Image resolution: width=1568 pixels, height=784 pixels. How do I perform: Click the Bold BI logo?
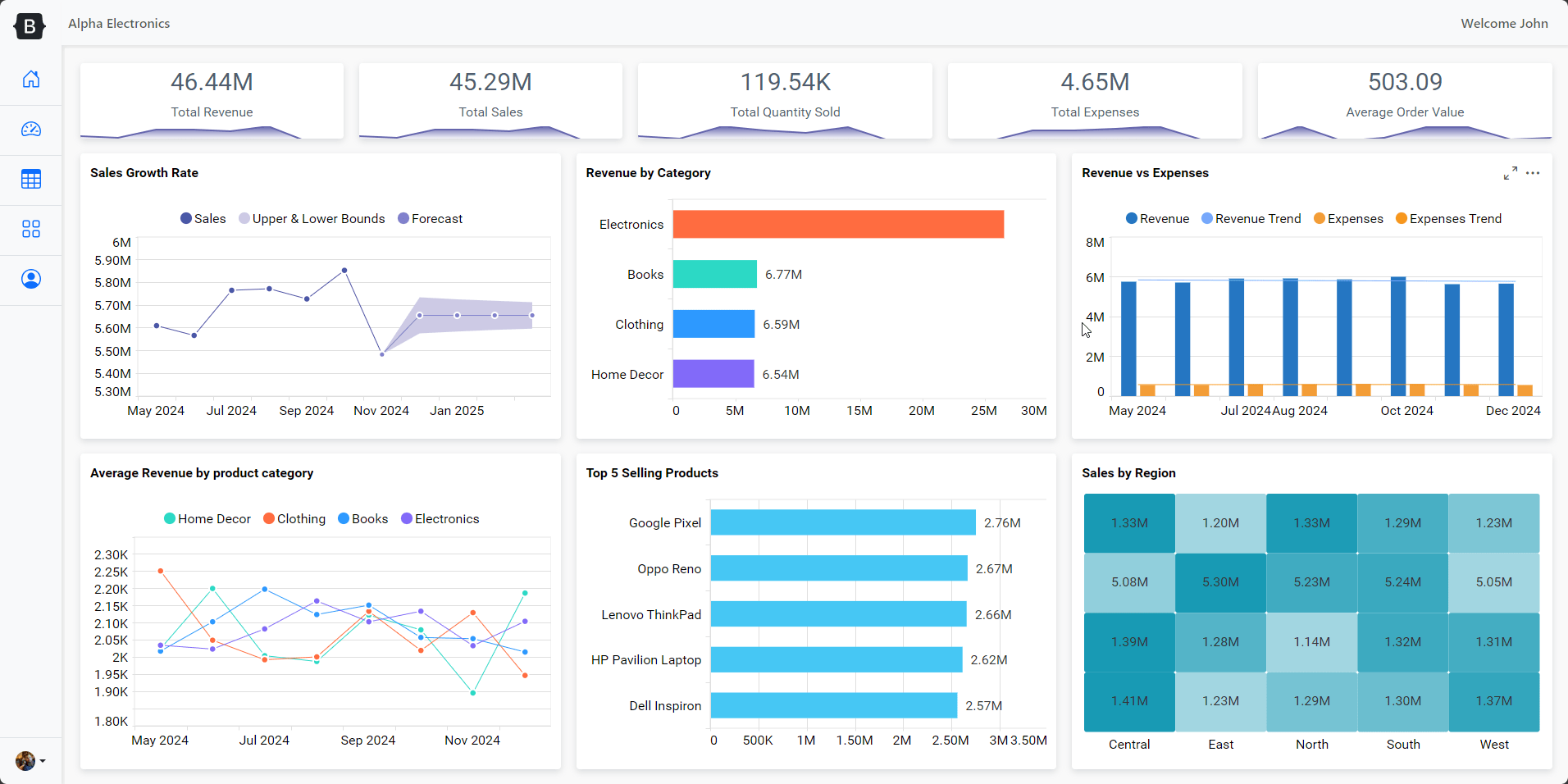30,26
